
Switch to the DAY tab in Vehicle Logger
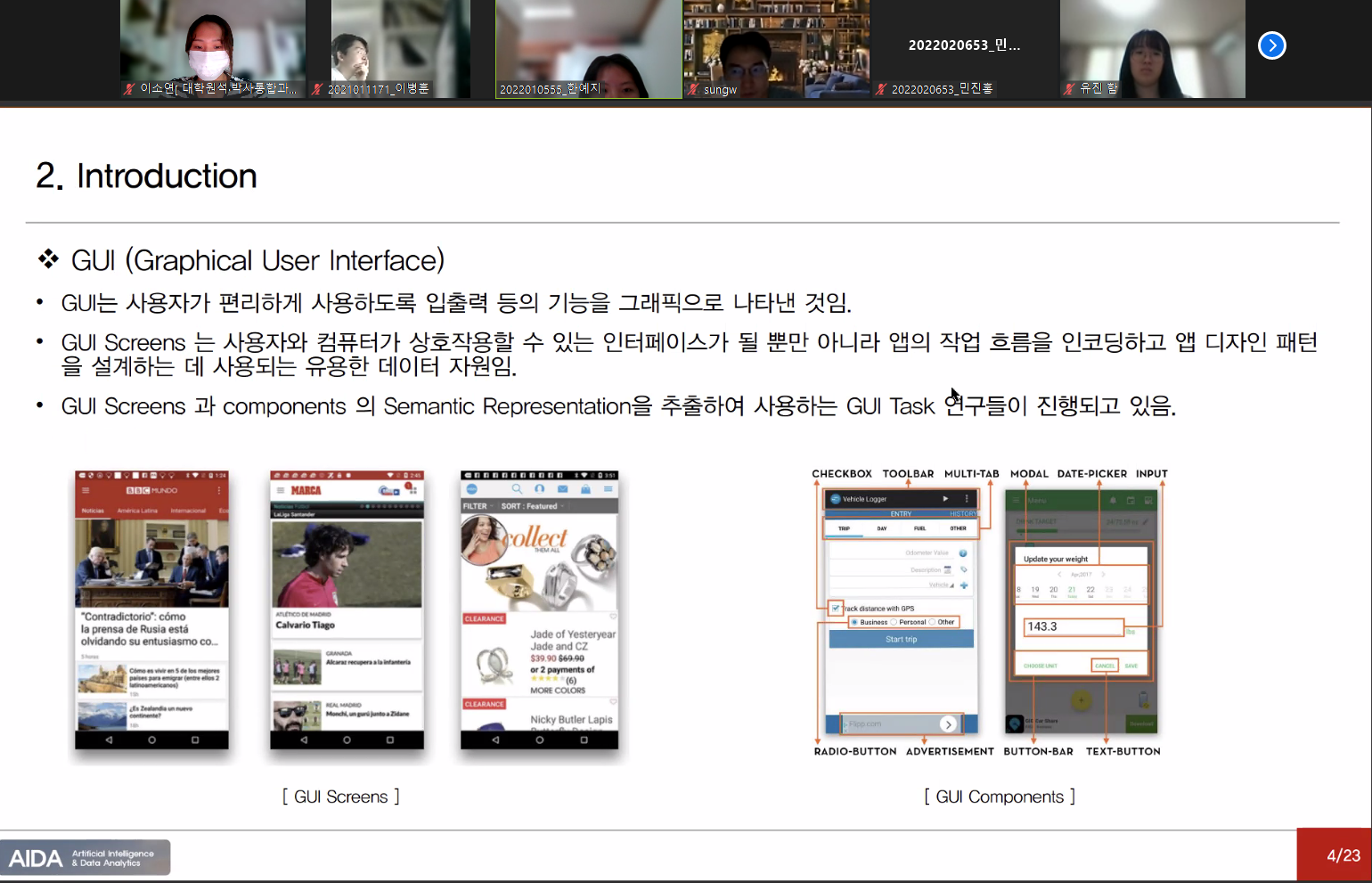882,528
